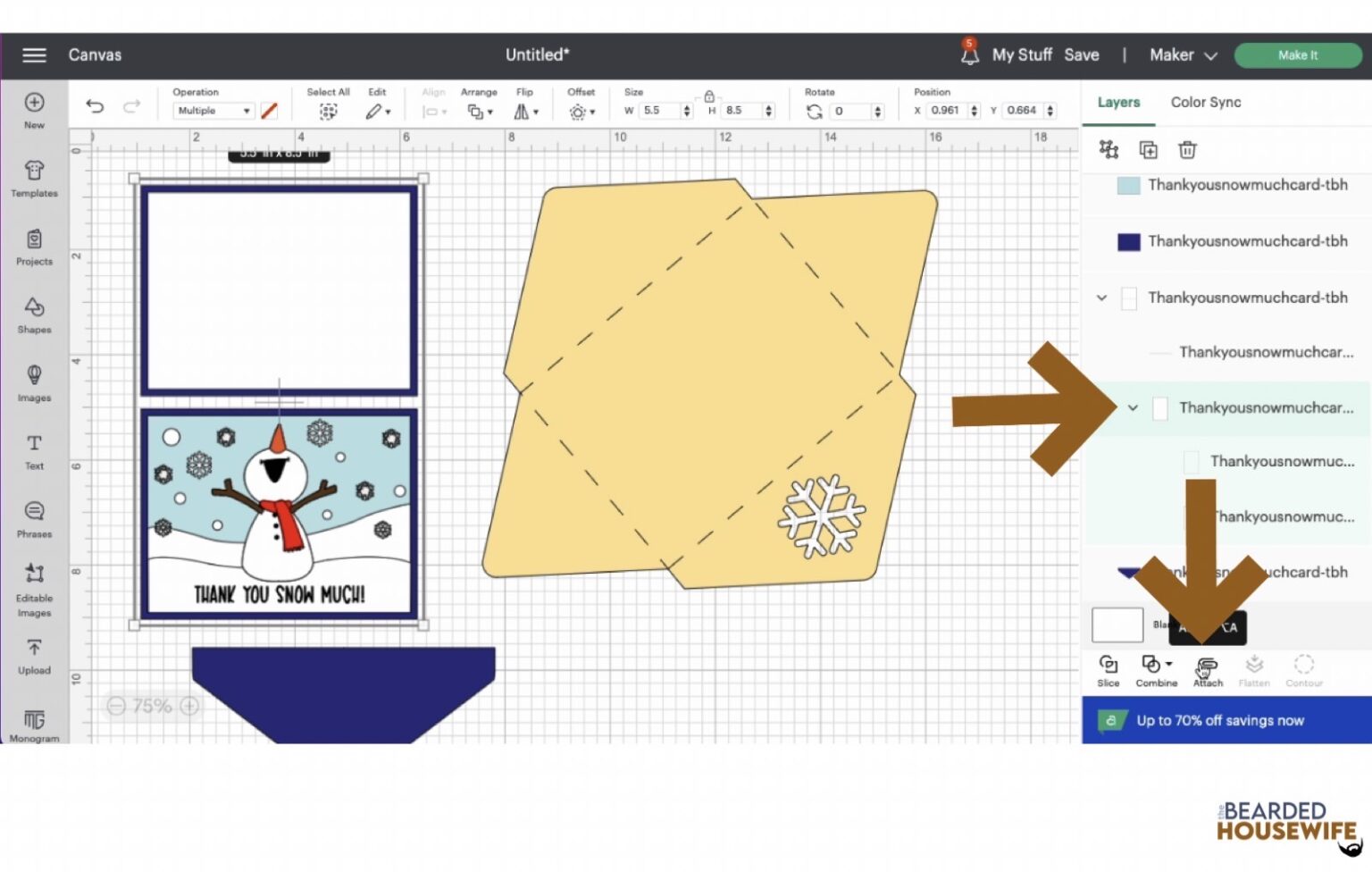Click the dark blue layer color swatch
This screenshot has width=1372, height=872.
click(x=1128, y=242)
